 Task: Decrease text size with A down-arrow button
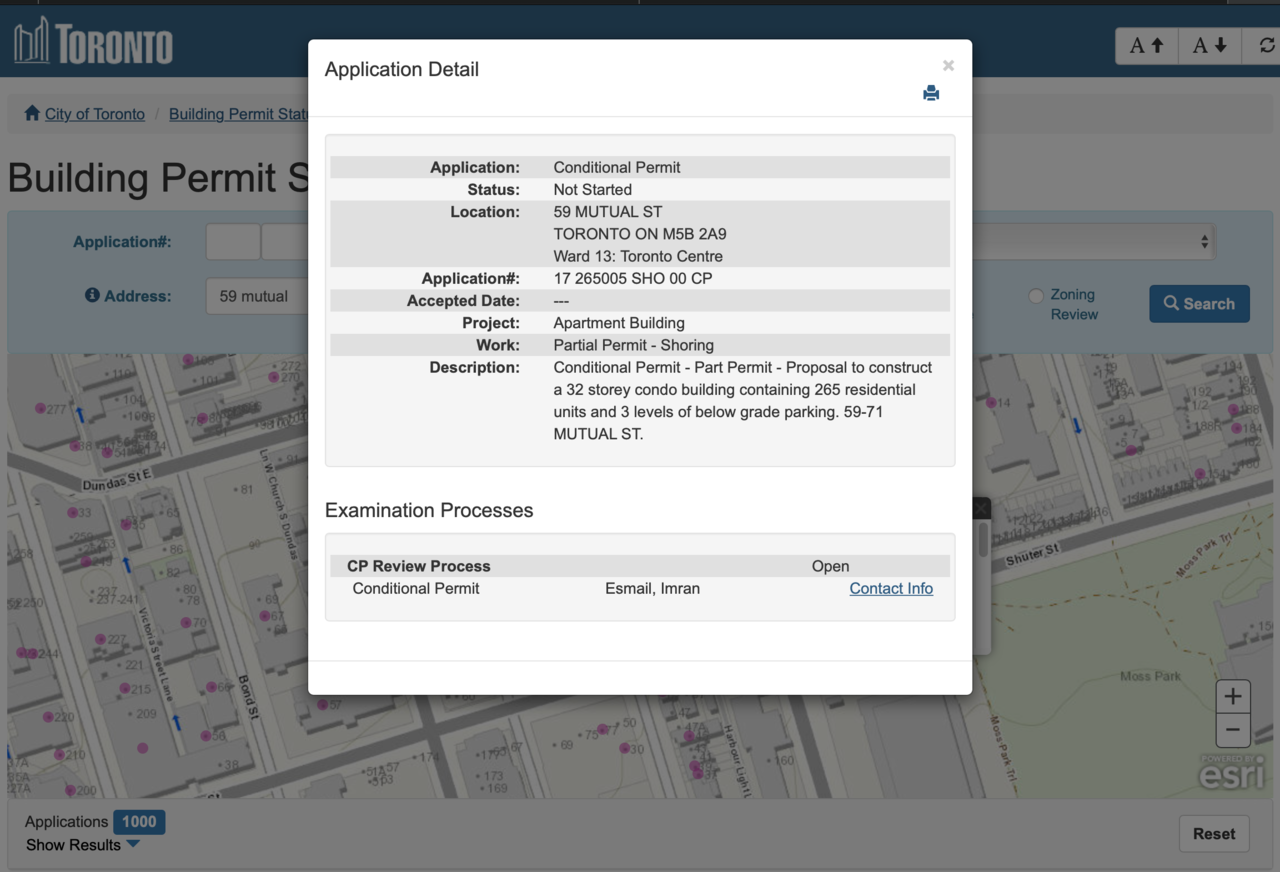tap(1209, 46)
